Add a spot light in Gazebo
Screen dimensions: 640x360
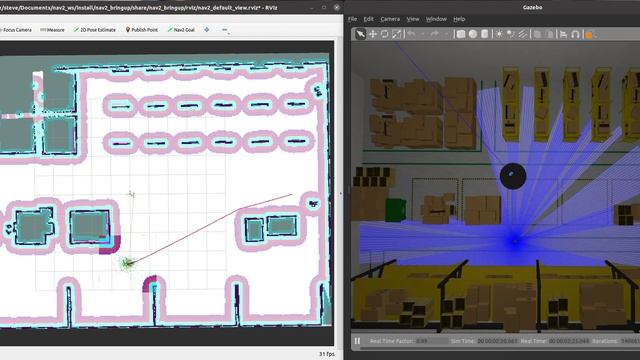[x=511, y=34]
